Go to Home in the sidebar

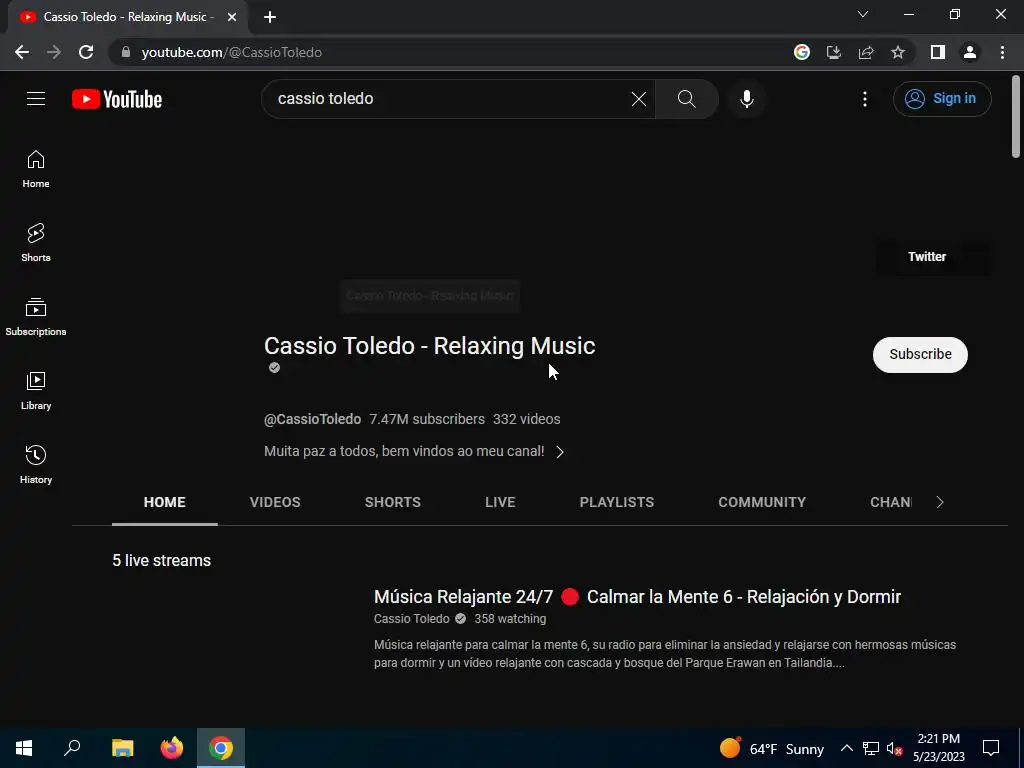[36, 169]
